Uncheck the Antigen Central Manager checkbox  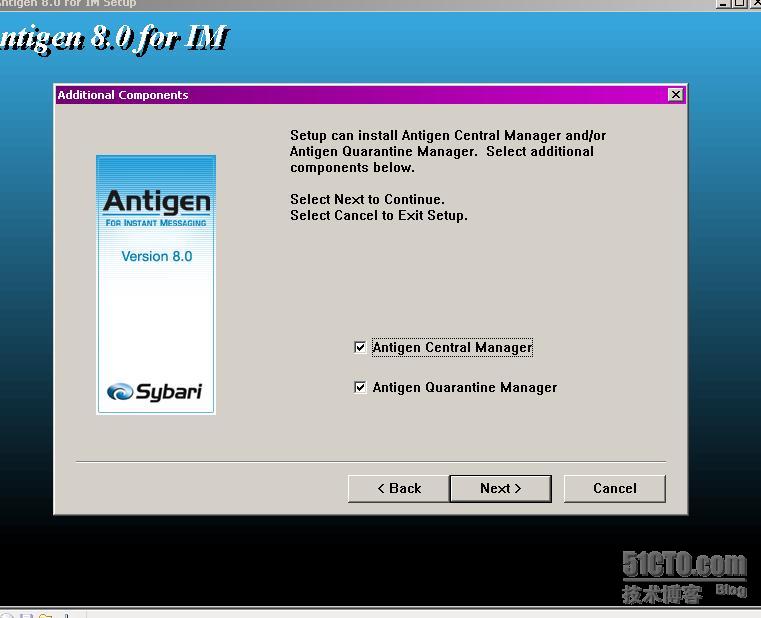click(x=360, y=348)
